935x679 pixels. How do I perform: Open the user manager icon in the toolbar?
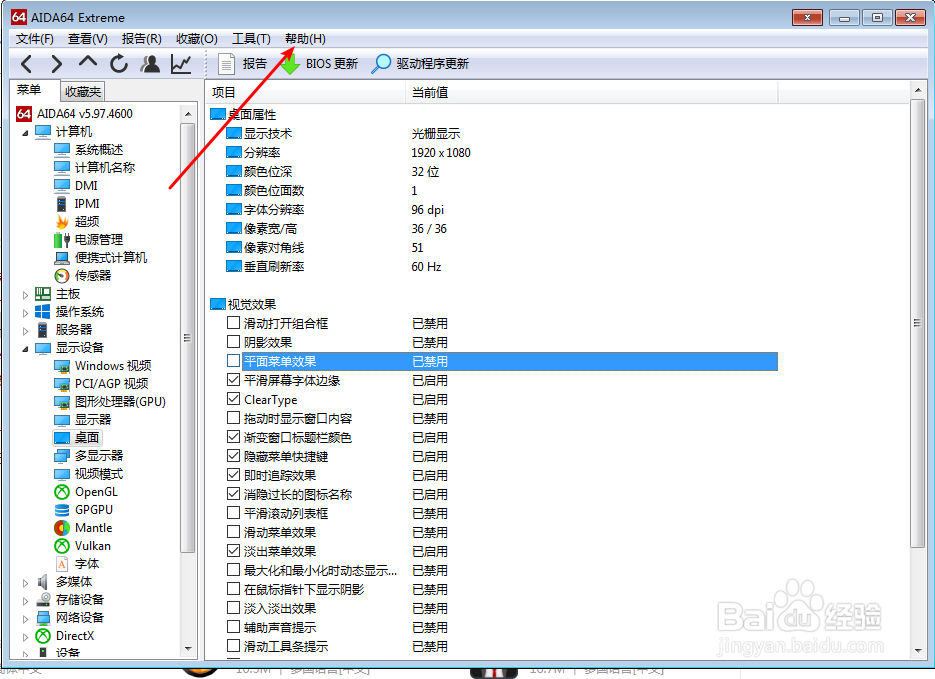point(150,63)
